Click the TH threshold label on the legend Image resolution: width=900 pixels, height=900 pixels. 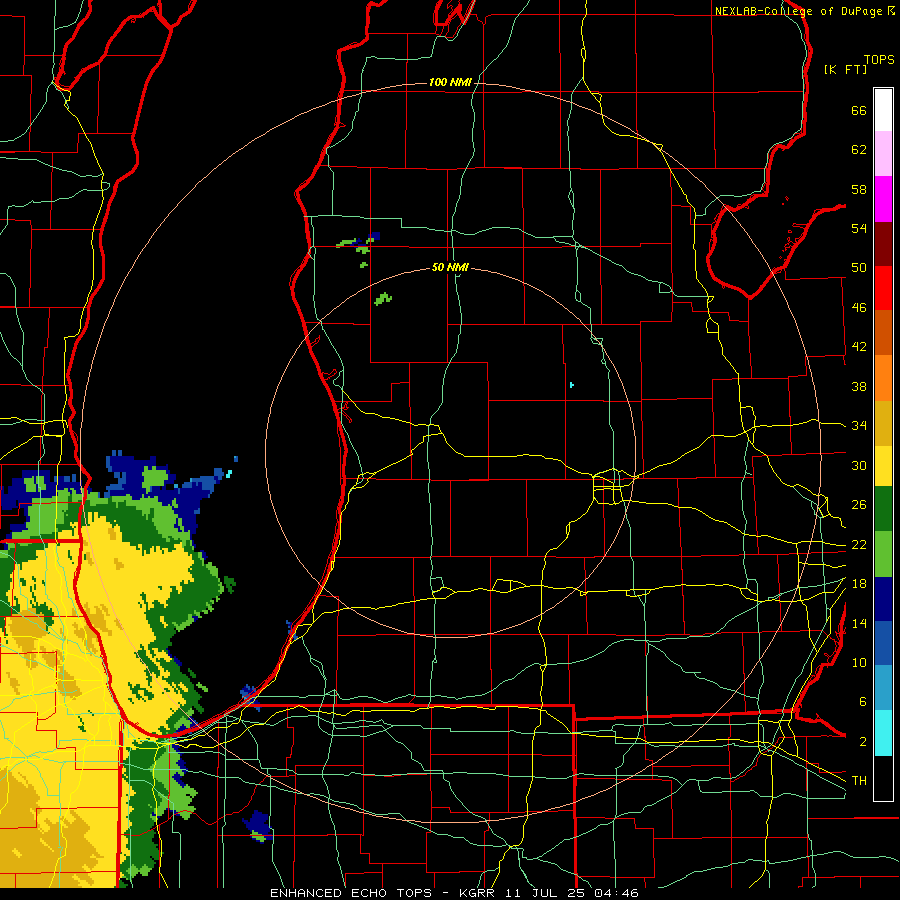click(859, 781)
